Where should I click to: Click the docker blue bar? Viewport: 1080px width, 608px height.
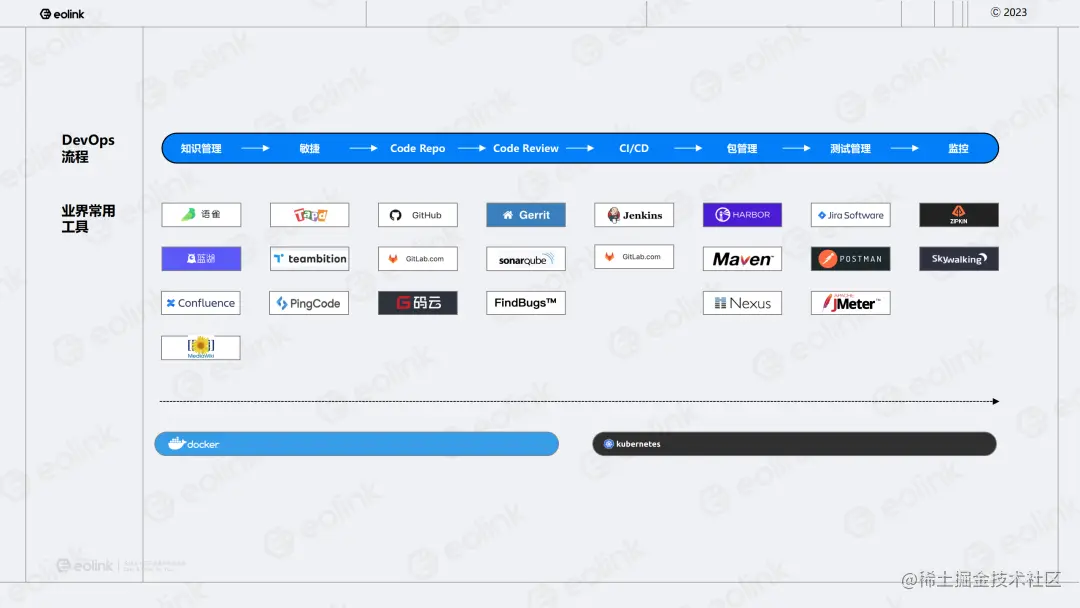356,444
